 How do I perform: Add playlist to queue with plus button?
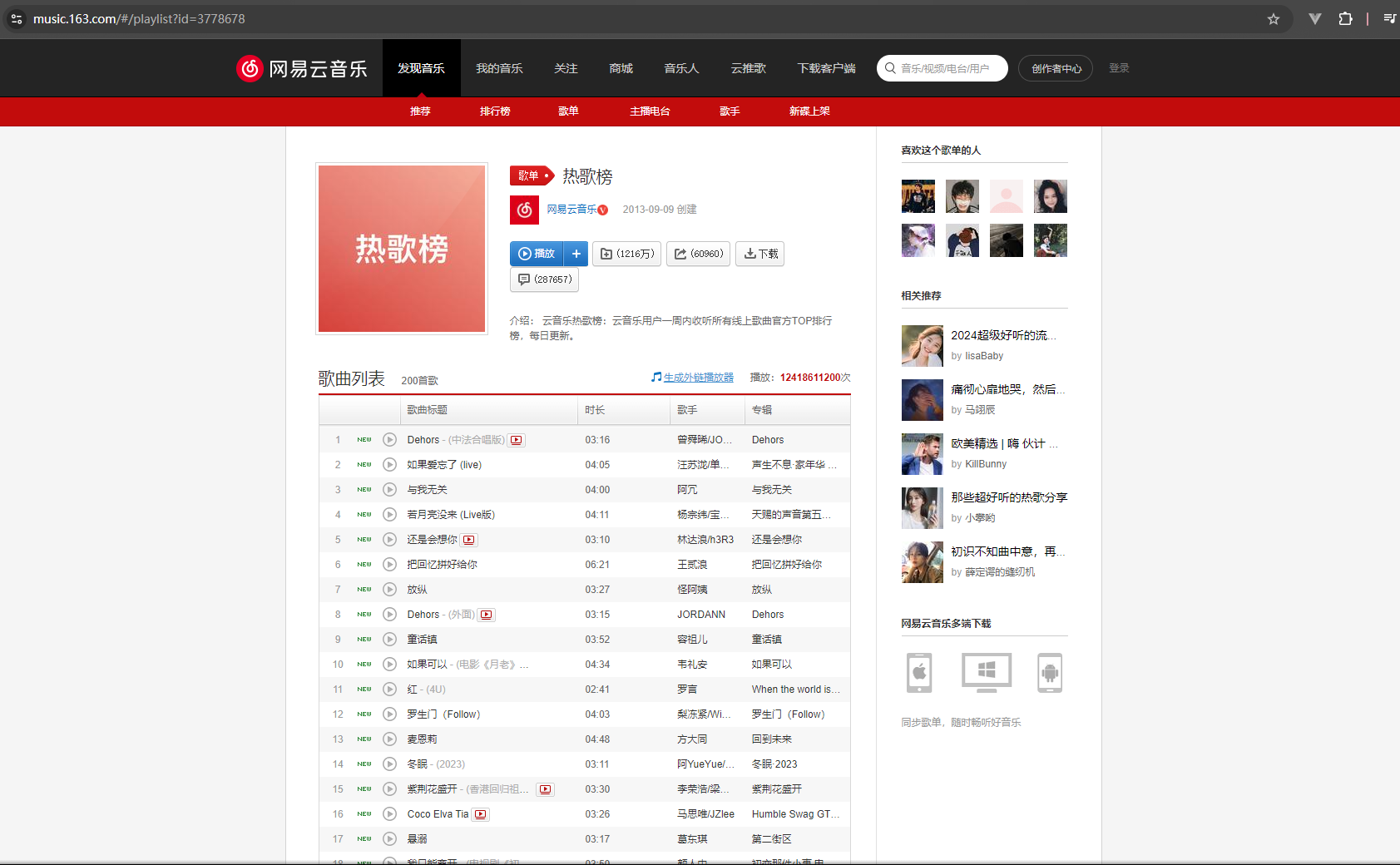pos(576,254)
